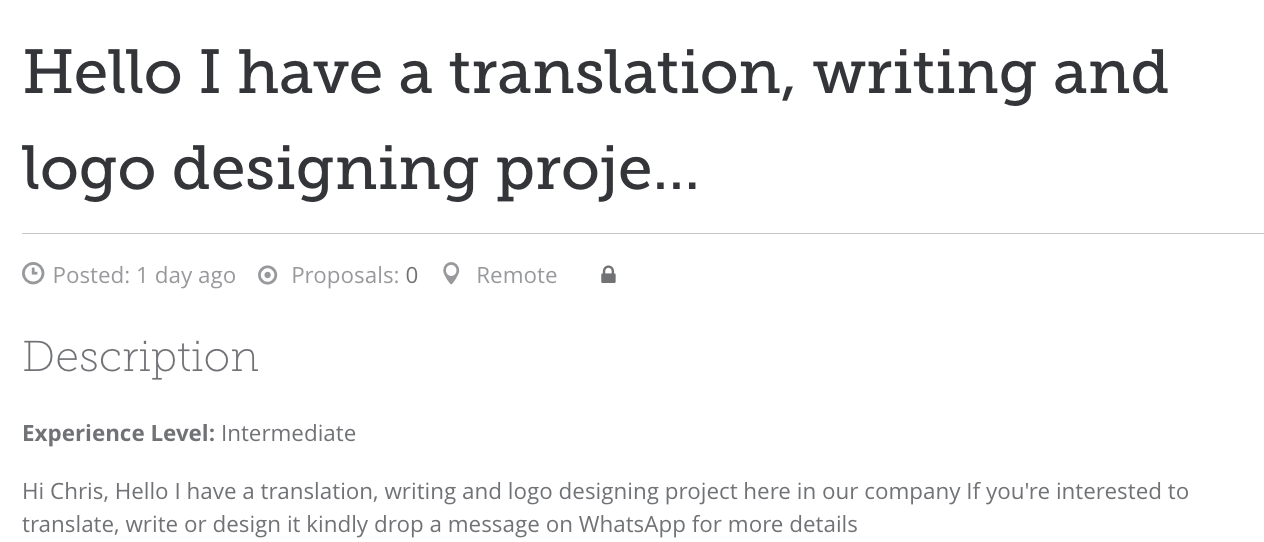Click the 'Description' section heading
The height and width of the screenshot is (542, 1264).
click(140, 357)
